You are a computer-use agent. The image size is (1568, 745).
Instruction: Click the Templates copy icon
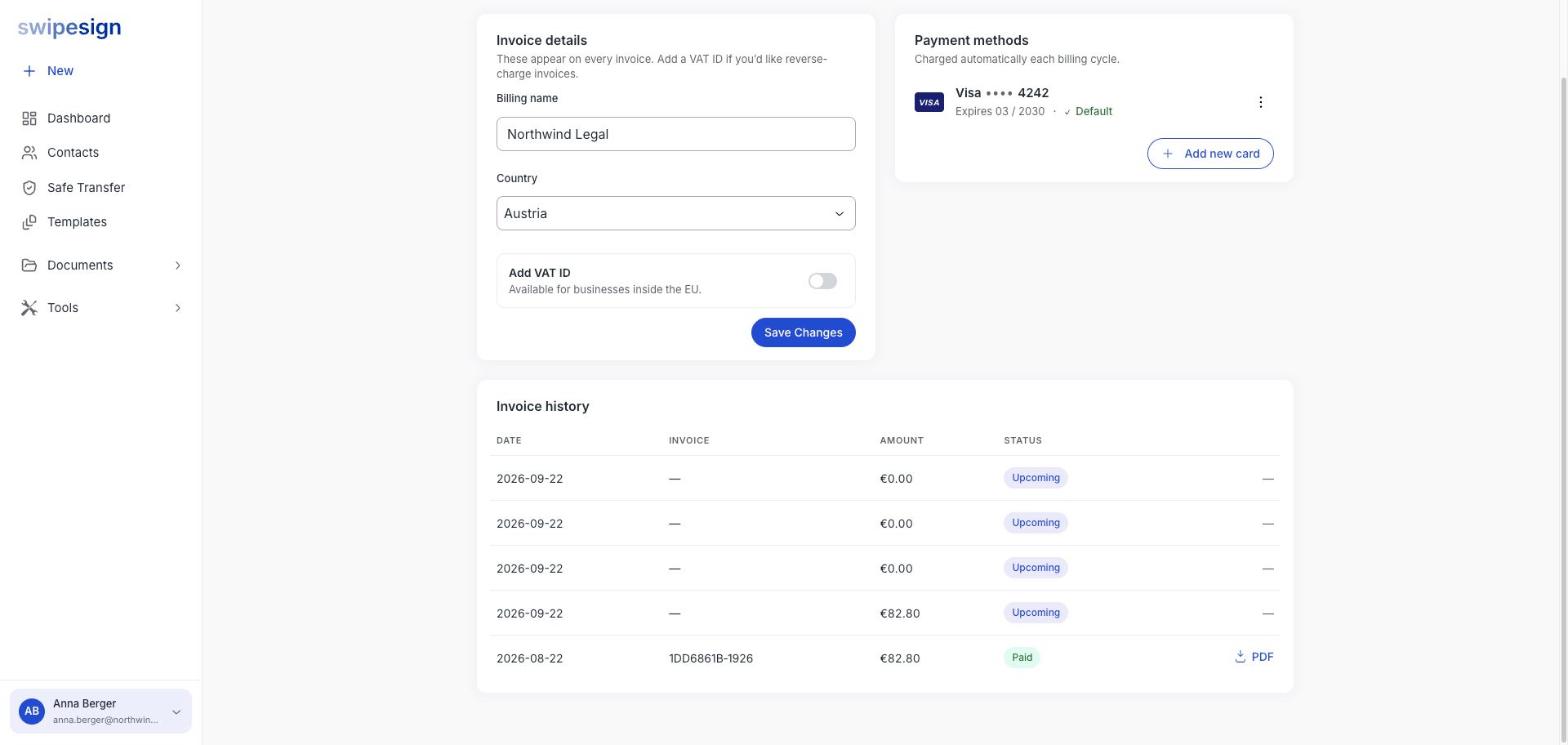click(29, 222)
